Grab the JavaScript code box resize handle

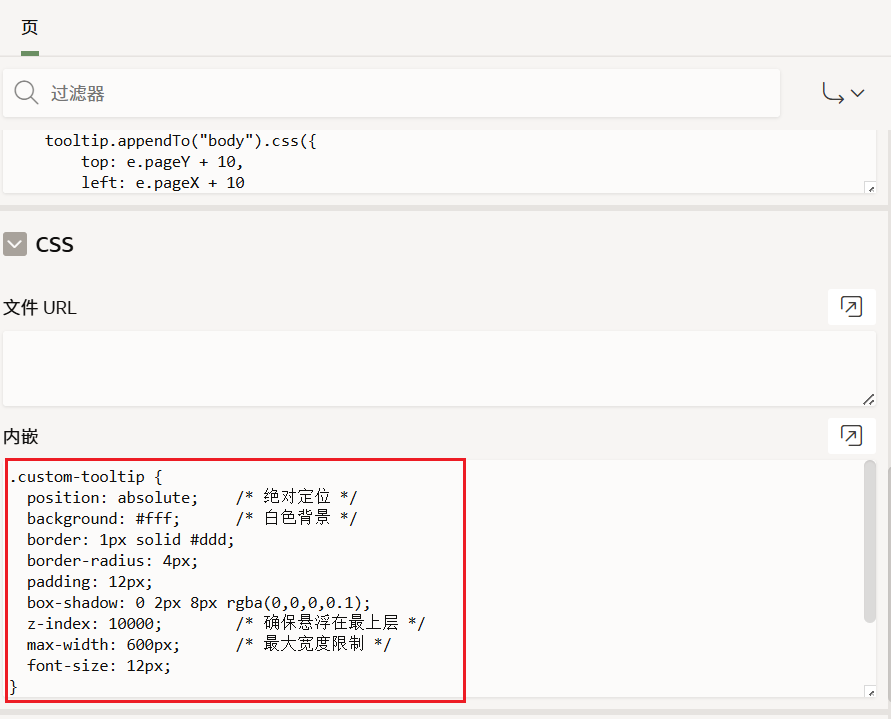869,187
